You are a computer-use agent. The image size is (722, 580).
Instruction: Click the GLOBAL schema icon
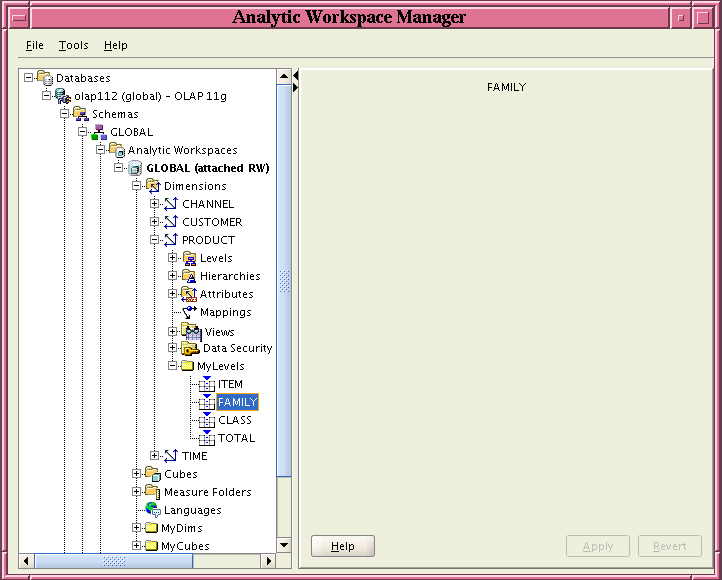[99, 132]
